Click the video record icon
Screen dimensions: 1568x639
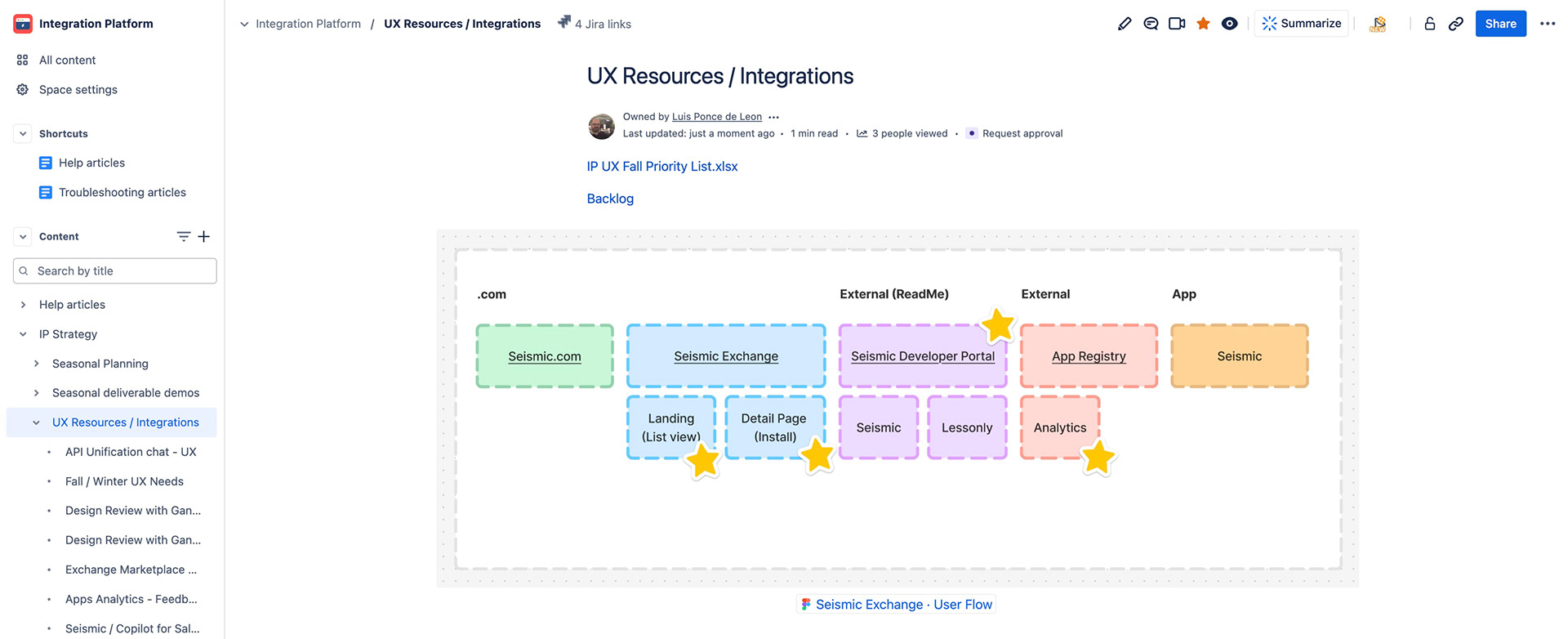pyautogui.click(x=1177, y=24)
